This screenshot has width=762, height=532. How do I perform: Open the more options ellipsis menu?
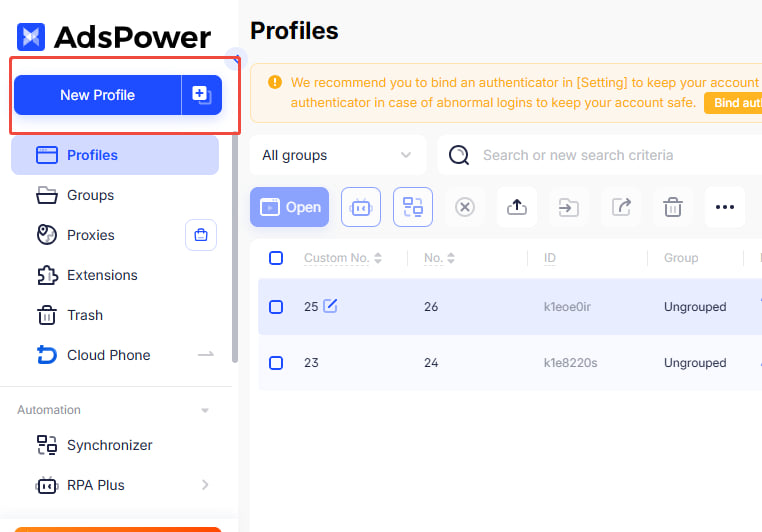725,207
